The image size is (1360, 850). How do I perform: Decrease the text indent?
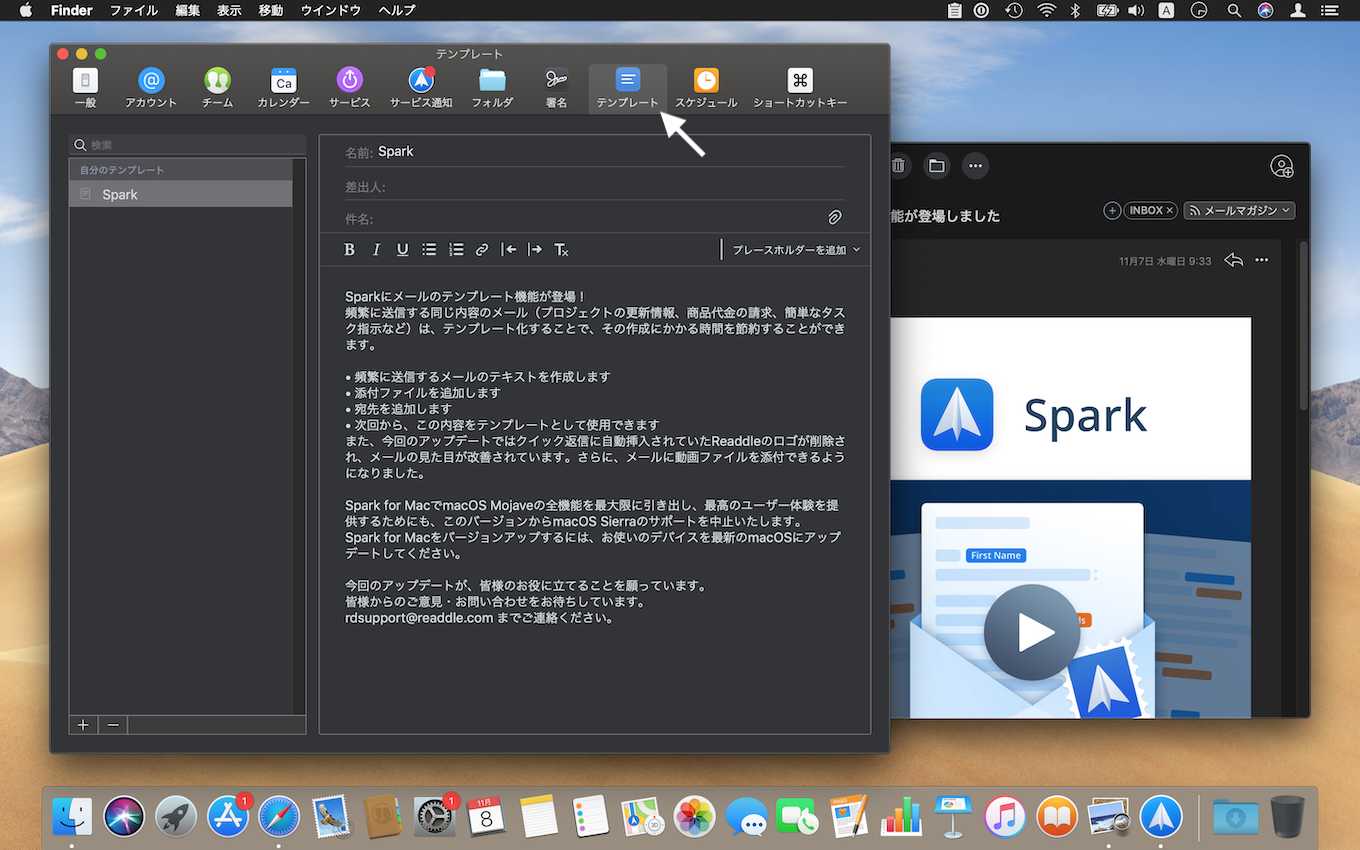click(x=509, y=250)
